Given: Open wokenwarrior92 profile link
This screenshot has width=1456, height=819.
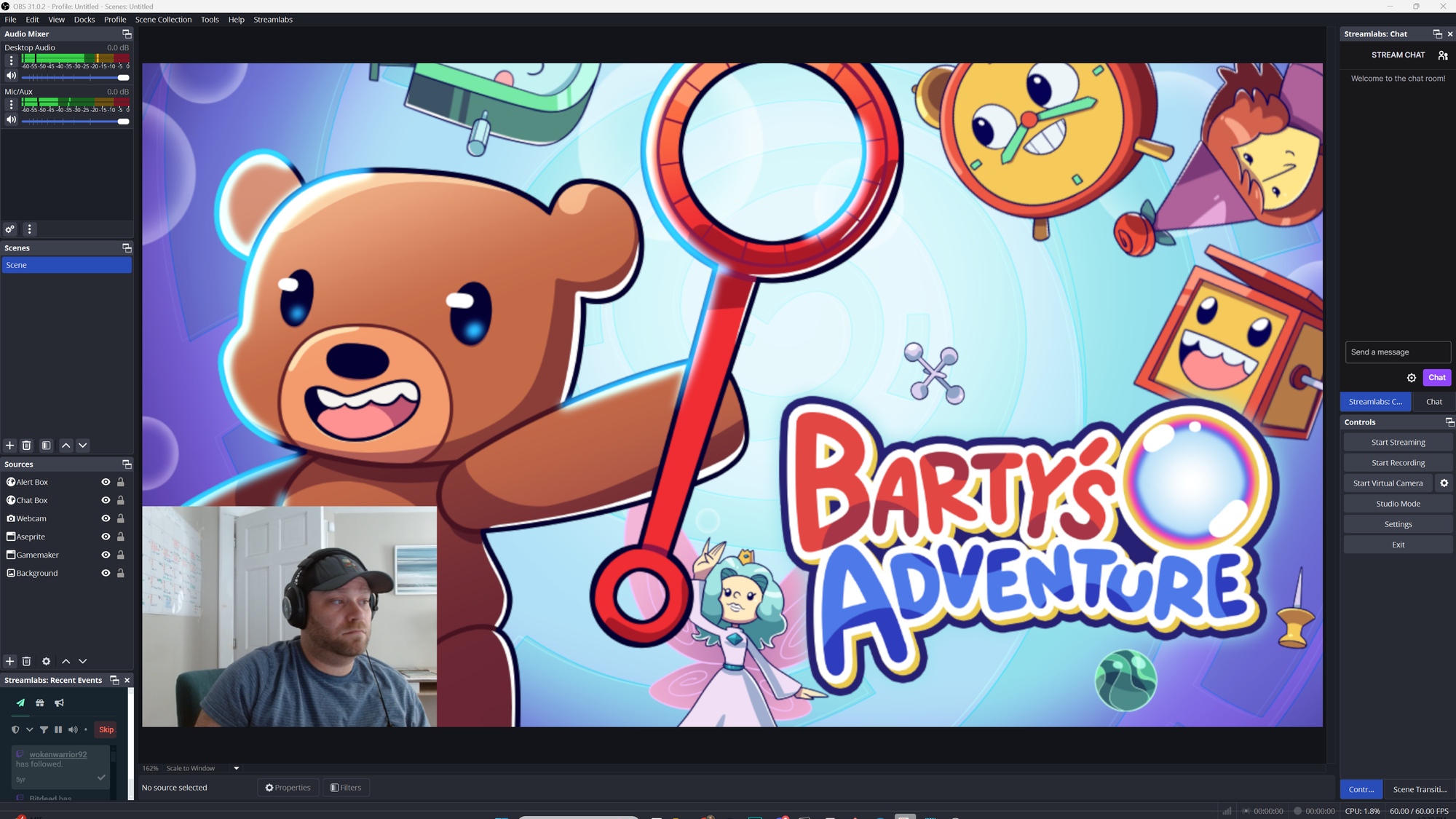Looking at the screenshot, I should coord(58,755).
